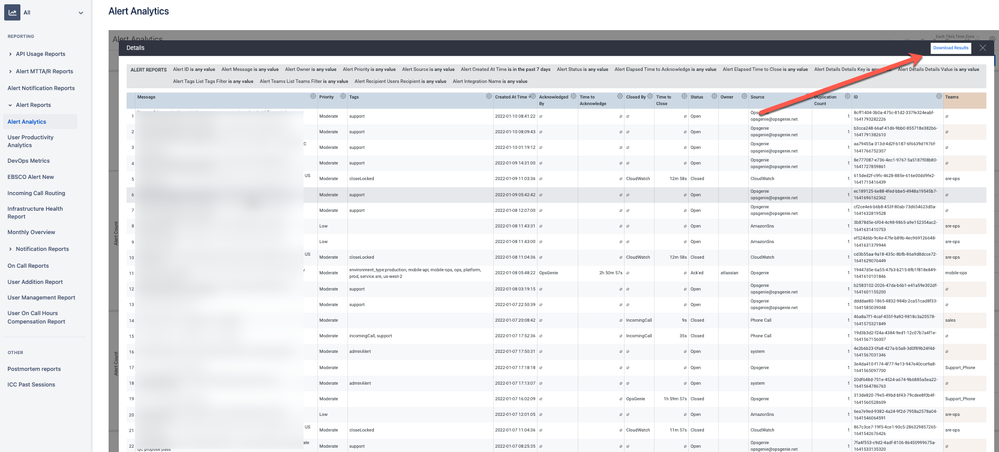Open the Acknowledged By column gear
Image resolution: width=999 pixels, height=452 pixels.
tap(572, 96)
